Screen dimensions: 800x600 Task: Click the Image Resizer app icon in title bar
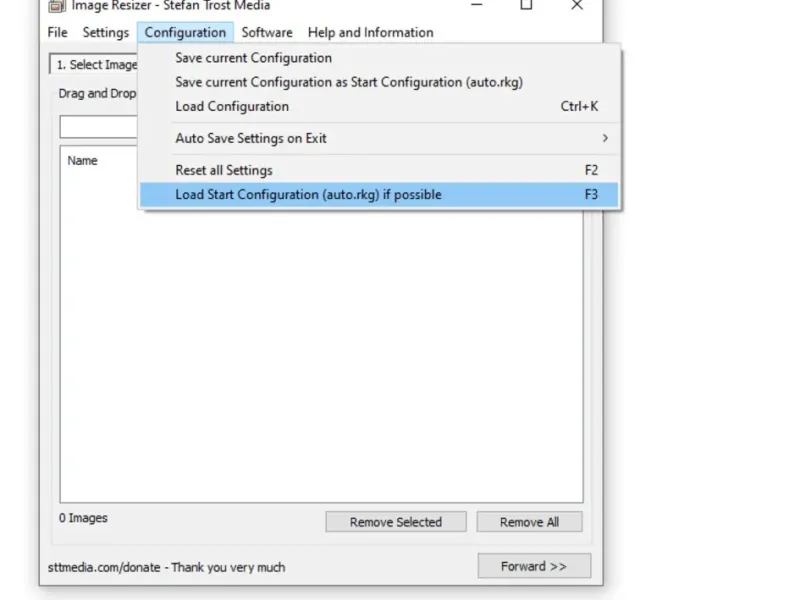57,6
